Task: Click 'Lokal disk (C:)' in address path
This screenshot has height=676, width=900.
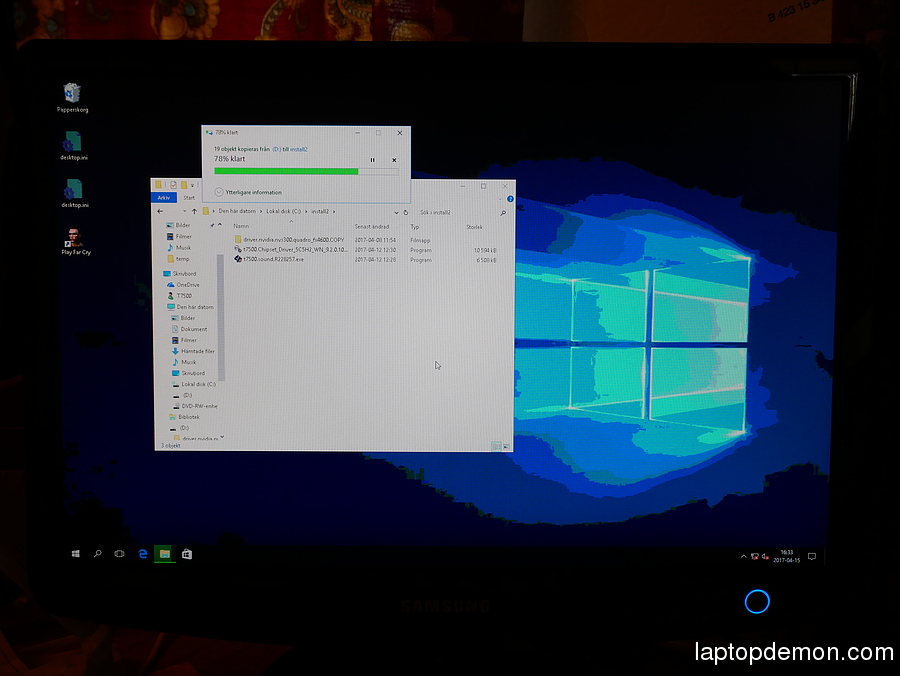Action: [284, 211]
